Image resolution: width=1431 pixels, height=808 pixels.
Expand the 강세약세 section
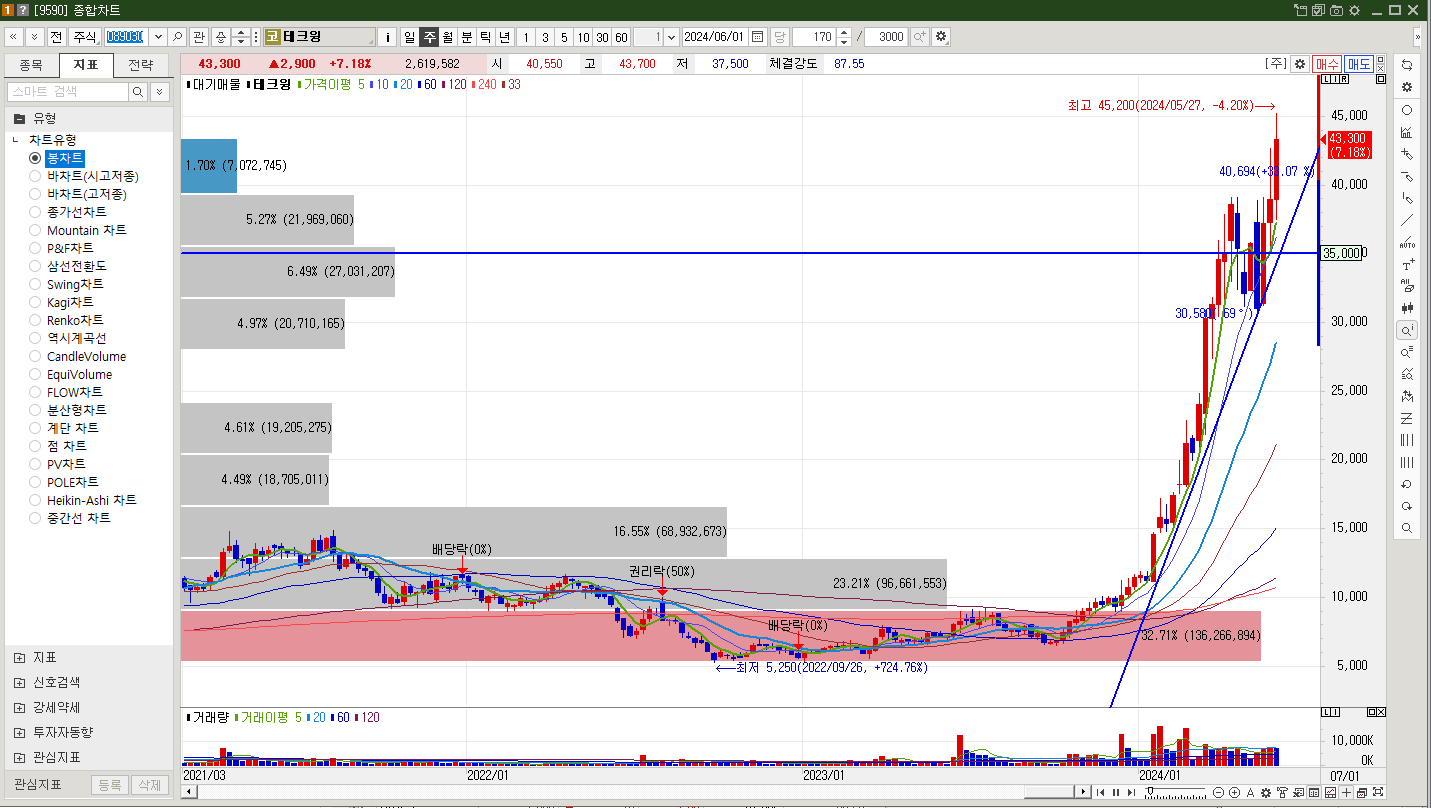[x=19, y=707]
